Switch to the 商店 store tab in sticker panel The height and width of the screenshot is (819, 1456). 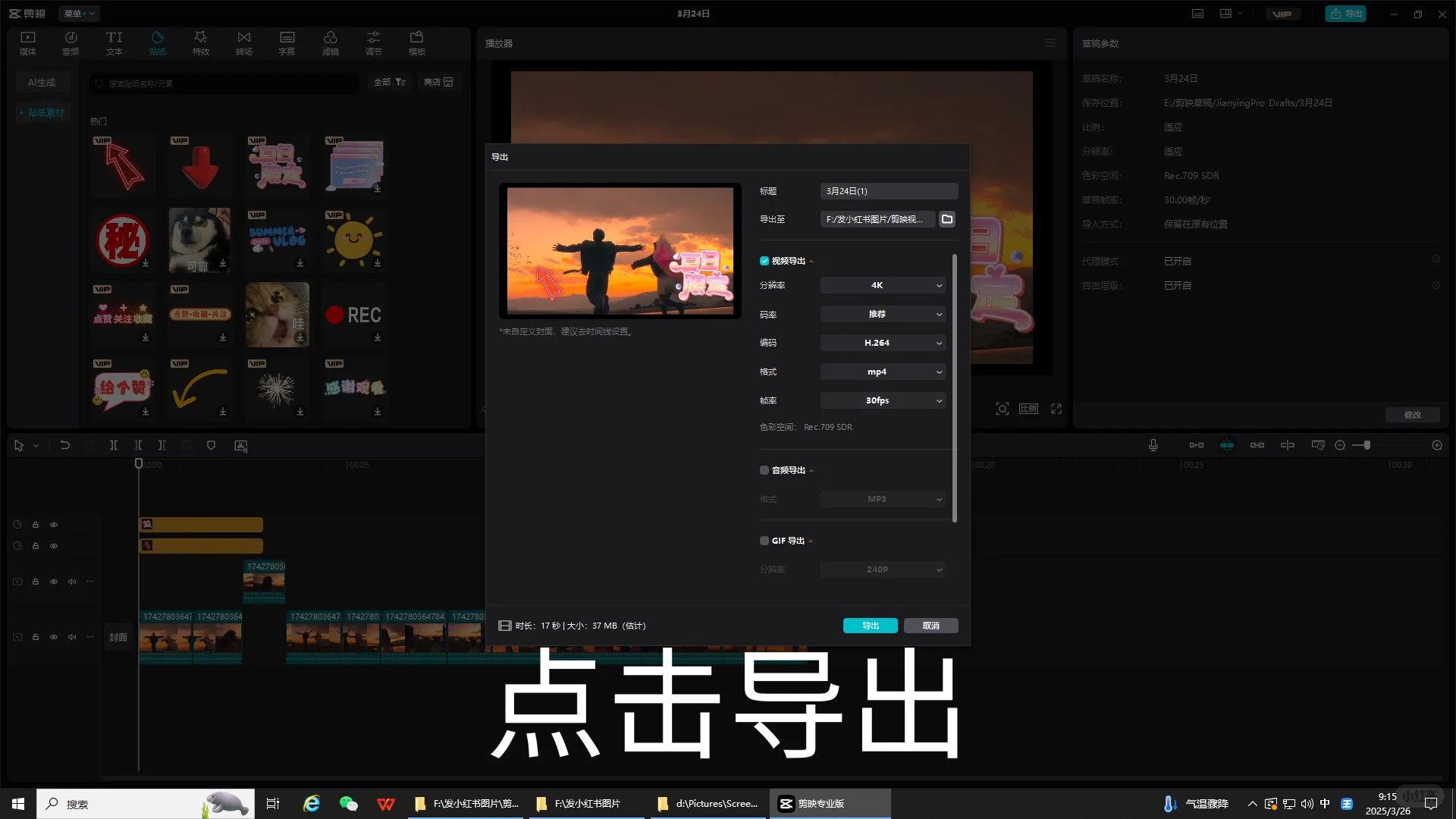click(x=438, y=83)
